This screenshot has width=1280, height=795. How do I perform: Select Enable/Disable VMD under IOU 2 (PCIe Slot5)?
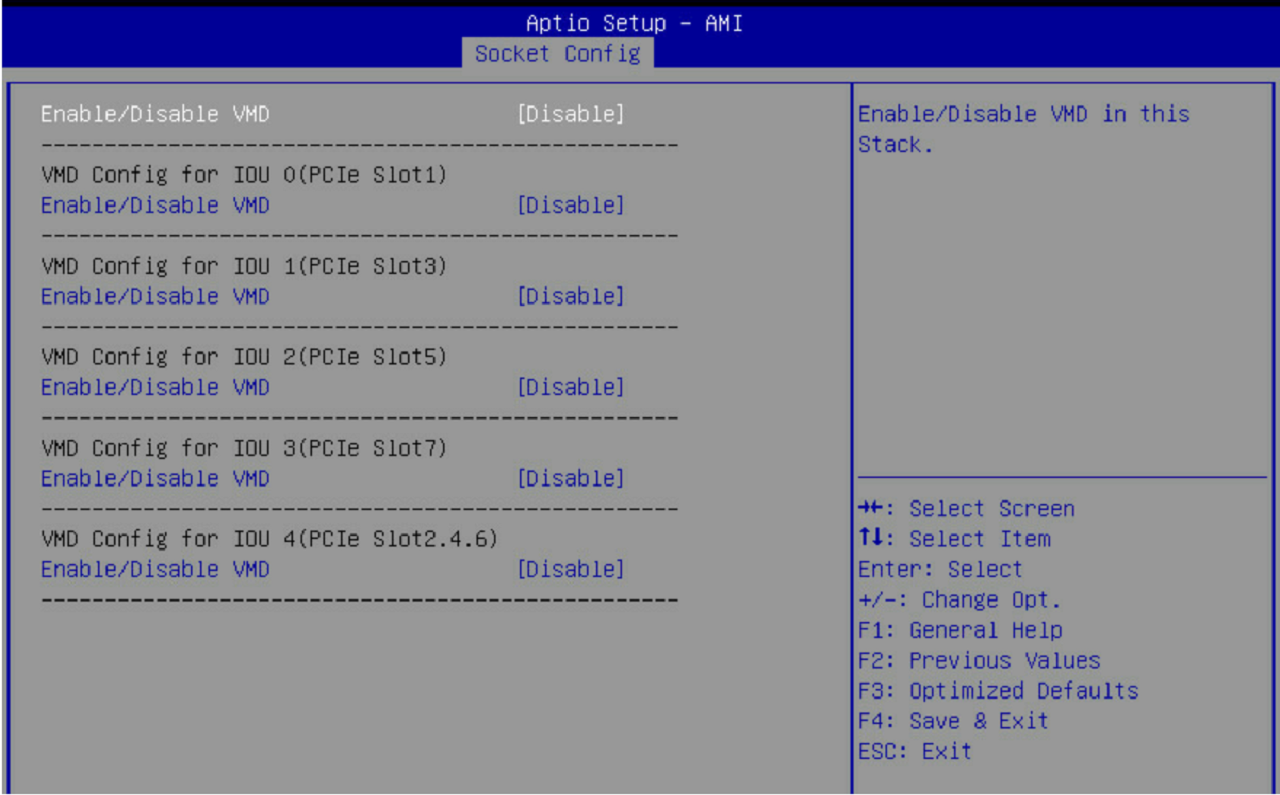coord(155,387)
